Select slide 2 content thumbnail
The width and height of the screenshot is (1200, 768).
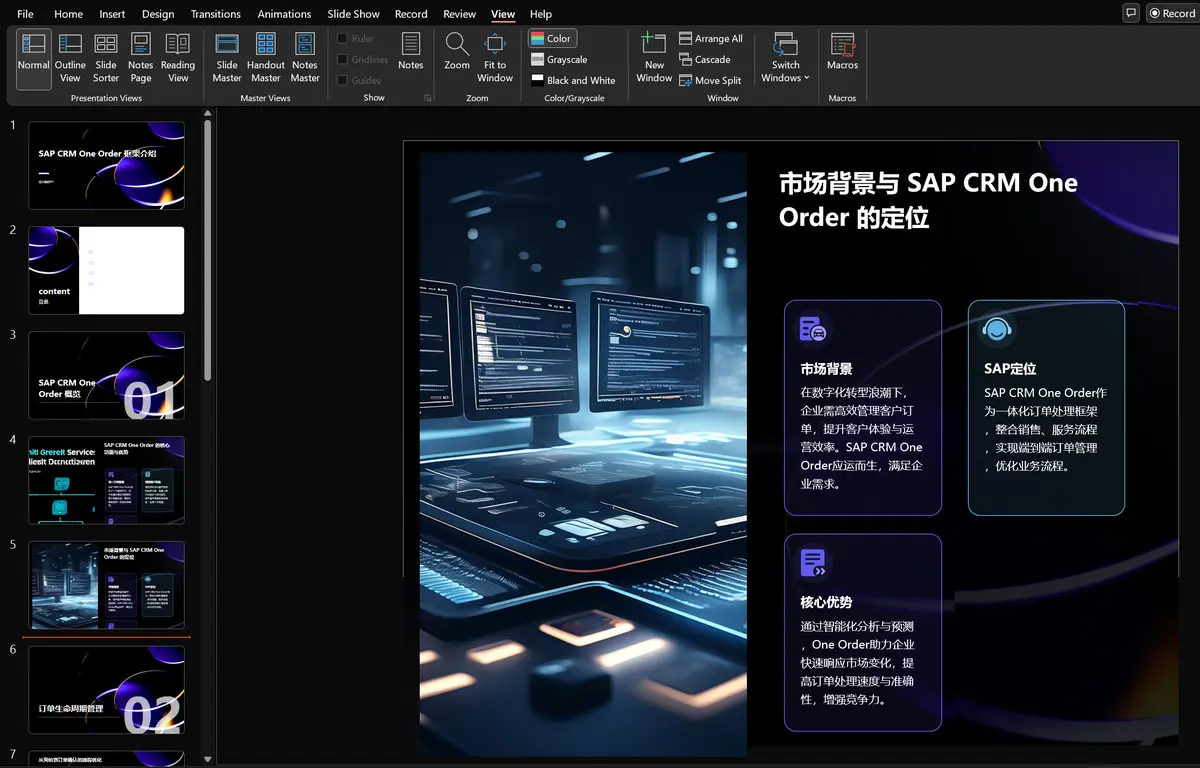(106, 270)
